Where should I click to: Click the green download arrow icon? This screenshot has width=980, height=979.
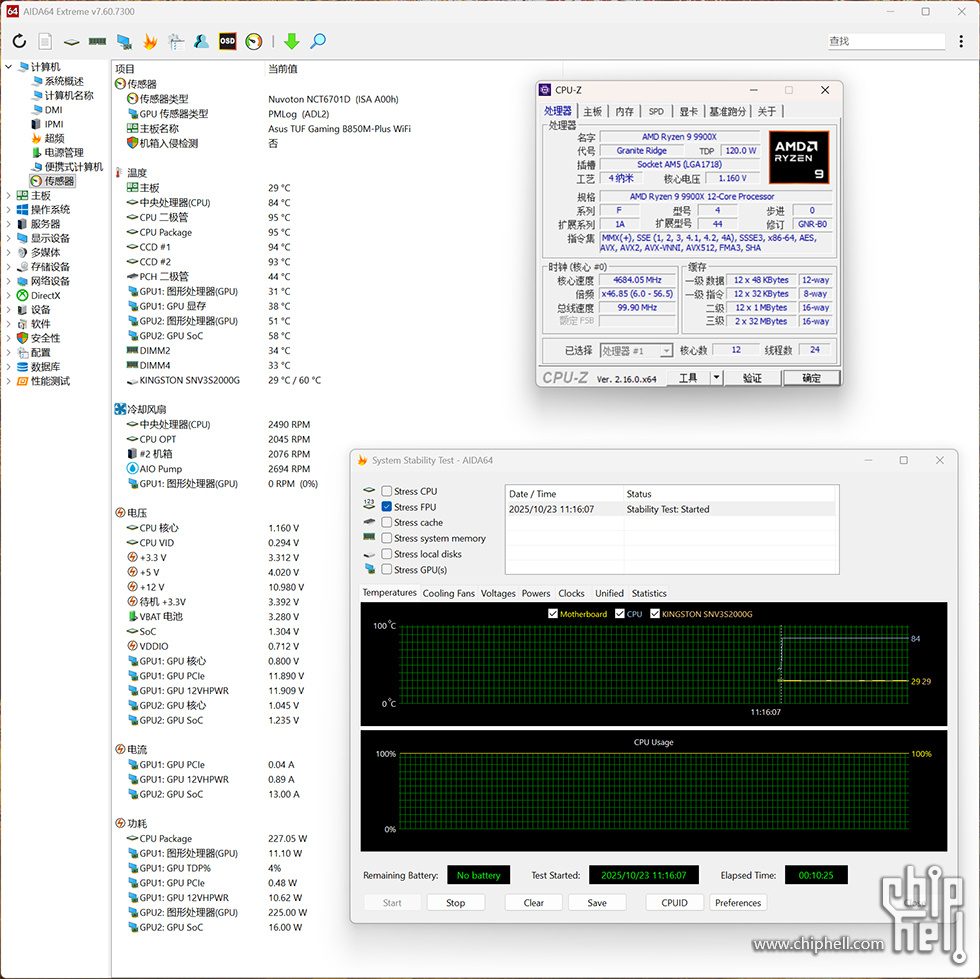[291, 41]
